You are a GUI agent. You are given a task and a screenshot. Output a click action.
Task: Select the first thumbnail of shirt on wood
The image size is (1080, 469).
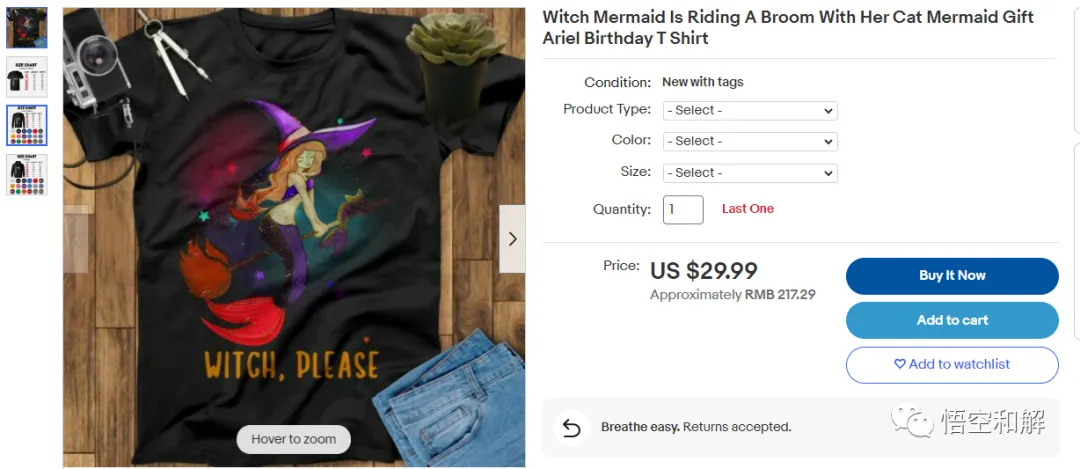[27, 28]
